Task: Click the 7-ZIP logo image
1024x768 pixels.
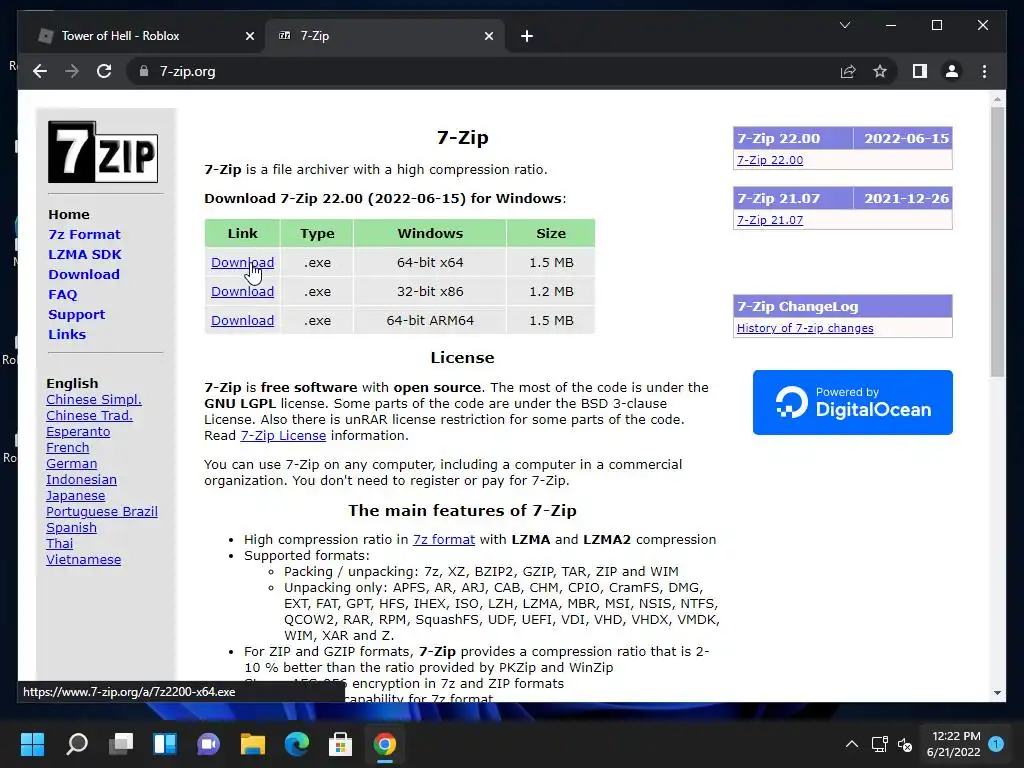Action: [103, 152]
